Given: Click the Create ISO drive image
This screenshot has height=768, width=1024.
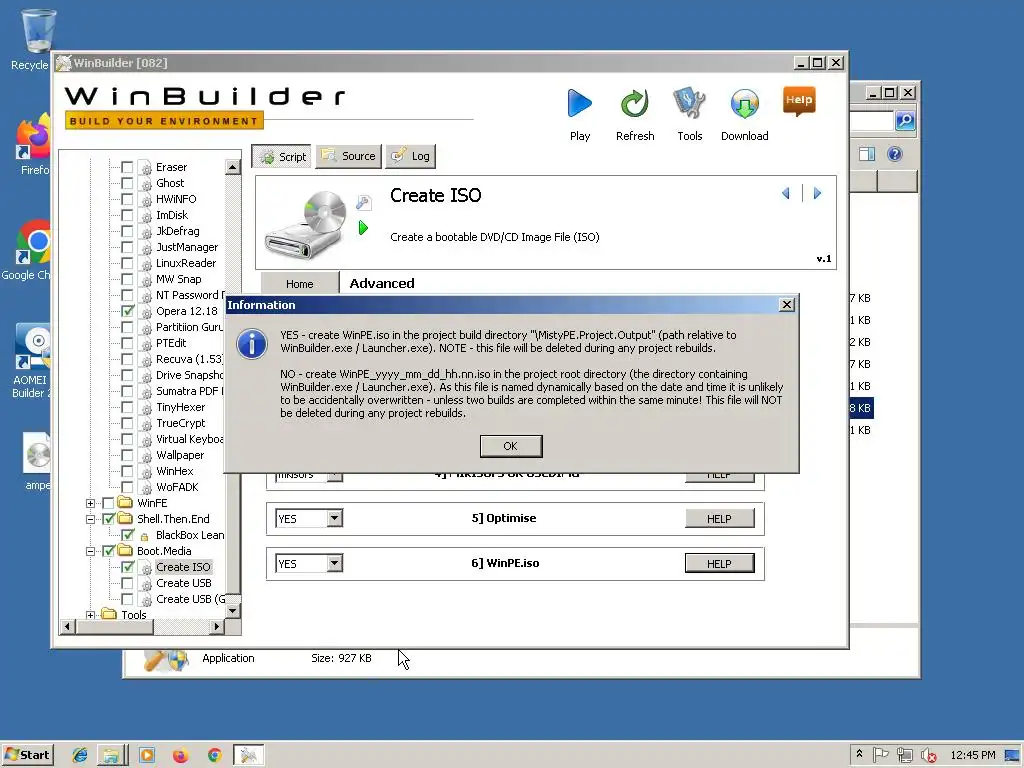Looking at the screenshot, I should [306, 223].
